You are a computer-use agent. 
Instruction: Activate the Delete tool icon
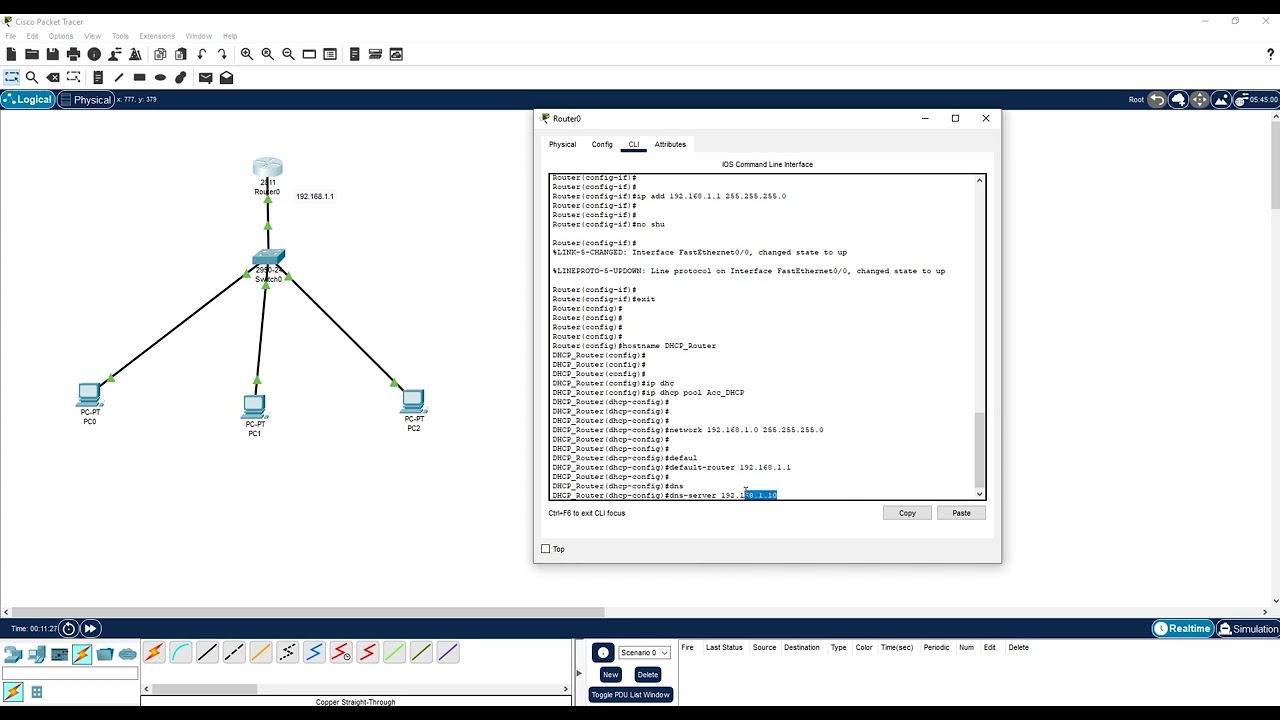pos(53,77)
